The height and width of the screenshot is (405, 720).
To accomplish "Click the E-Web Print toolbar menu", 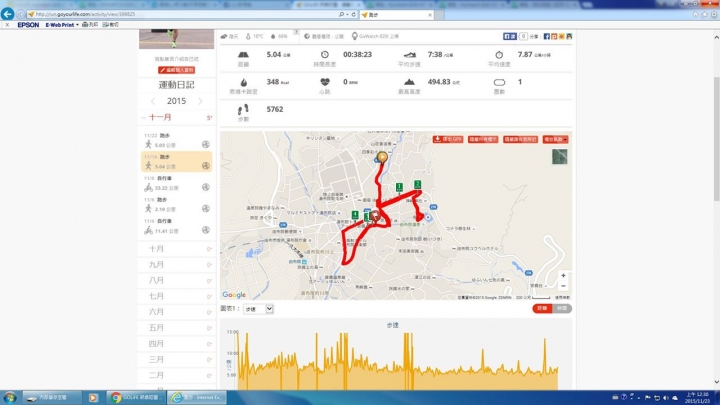I will [x=62, y=25].
